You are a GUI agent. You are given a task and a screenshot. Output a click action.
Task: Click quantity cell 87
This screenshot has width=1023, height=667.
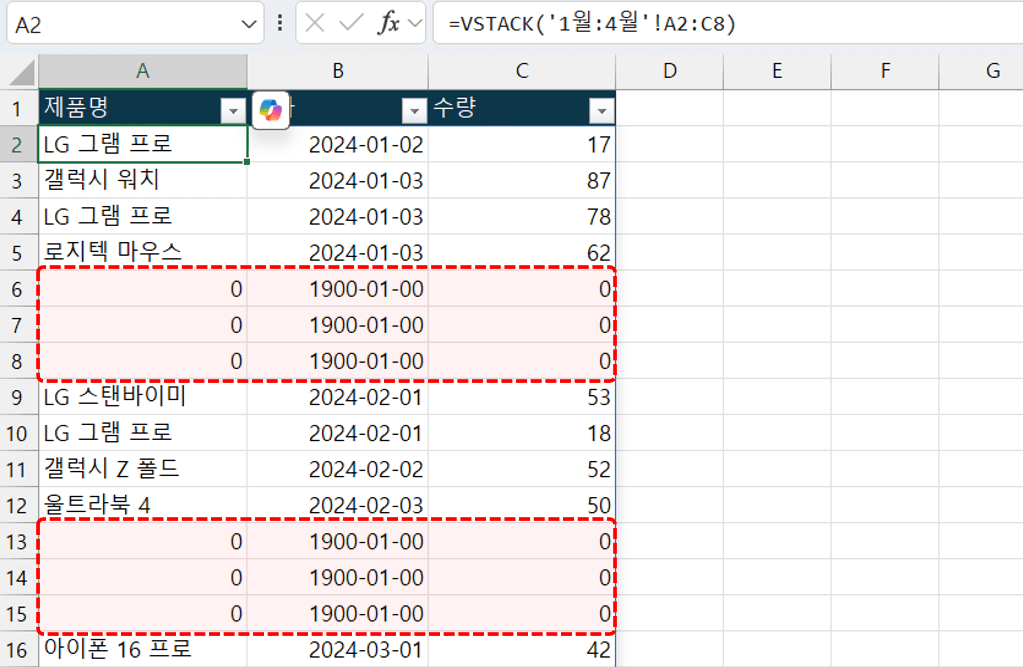[522, 180]
